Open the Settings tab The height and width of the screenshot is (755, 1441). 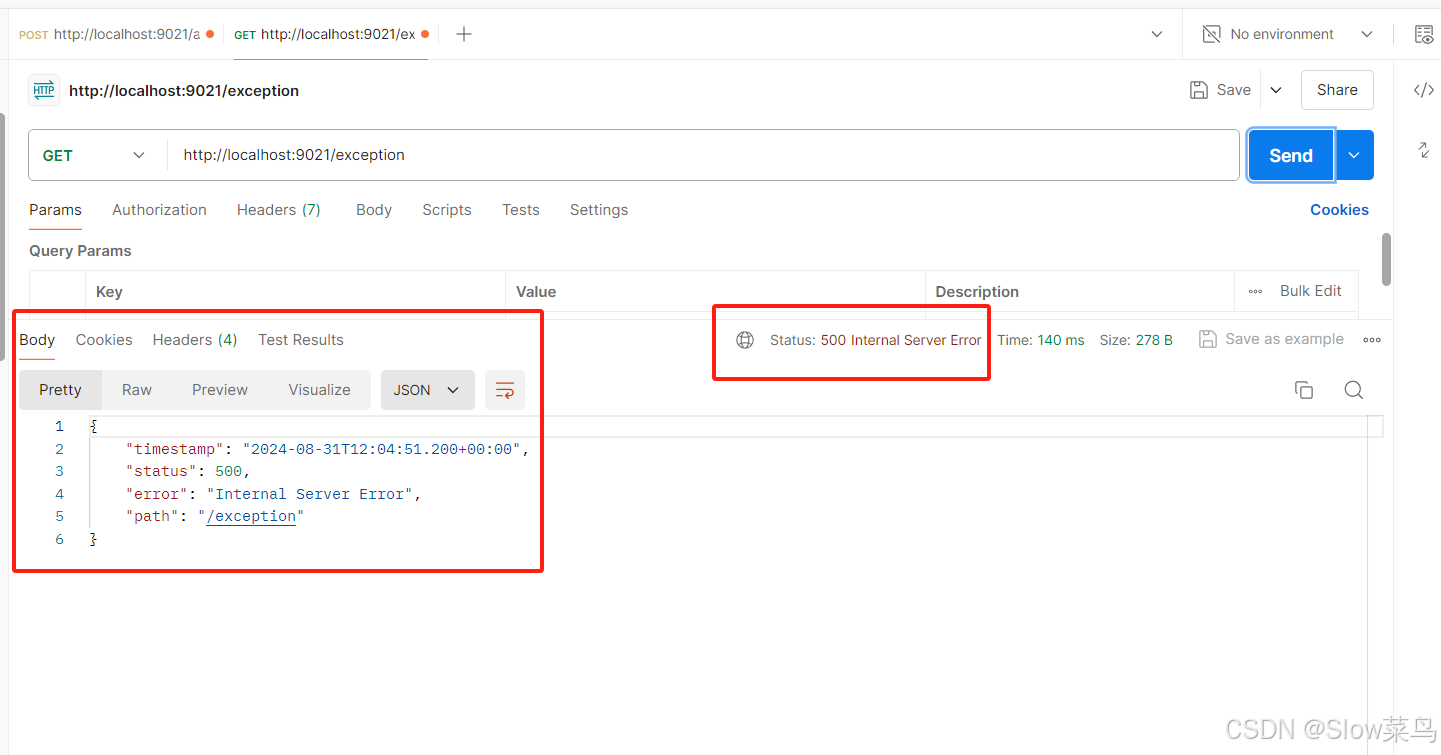599,210
